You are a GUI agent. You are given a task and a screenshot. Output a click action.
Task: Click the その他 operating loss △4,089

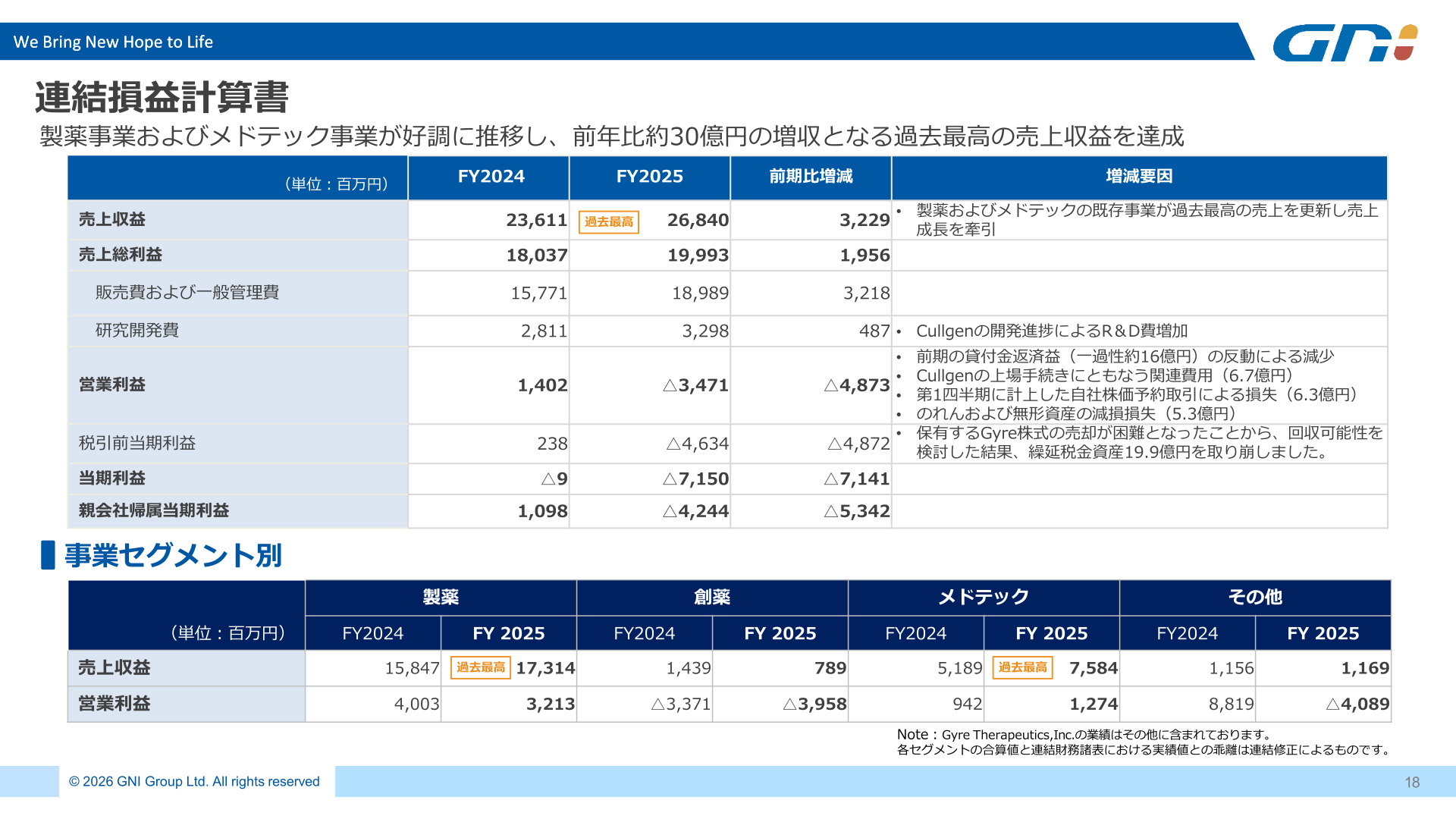coord(1357,704)
